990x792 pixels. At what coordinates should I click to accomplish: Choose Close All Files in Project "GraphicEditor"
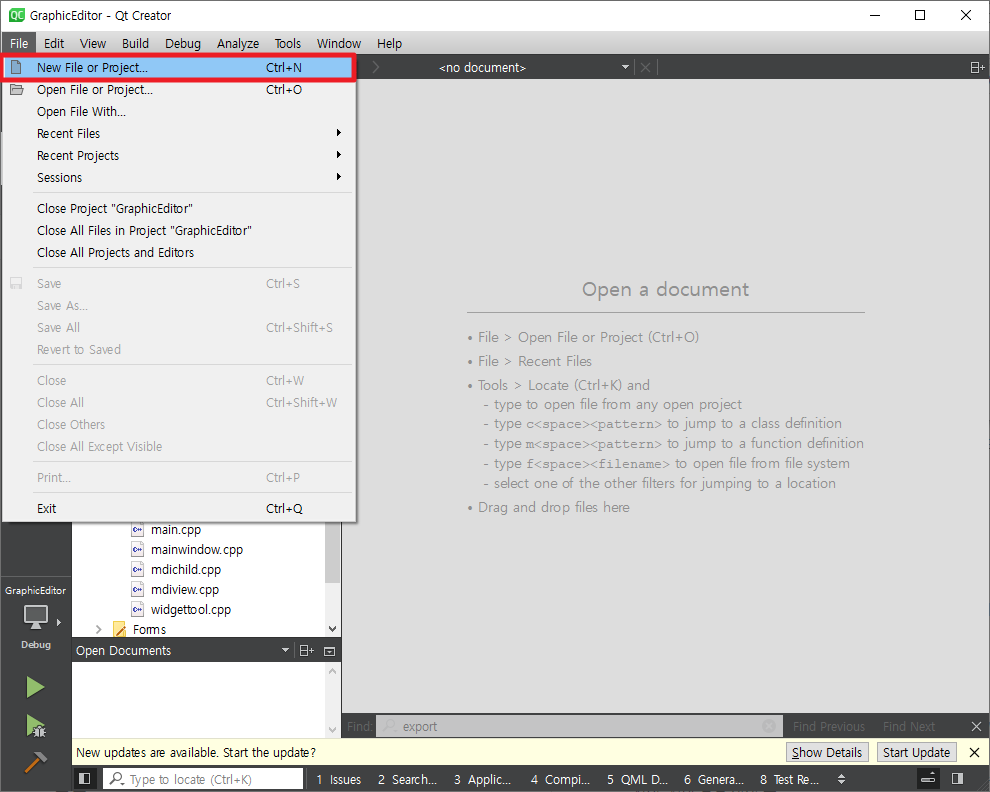pyautogui.click(x=179, y=231)
